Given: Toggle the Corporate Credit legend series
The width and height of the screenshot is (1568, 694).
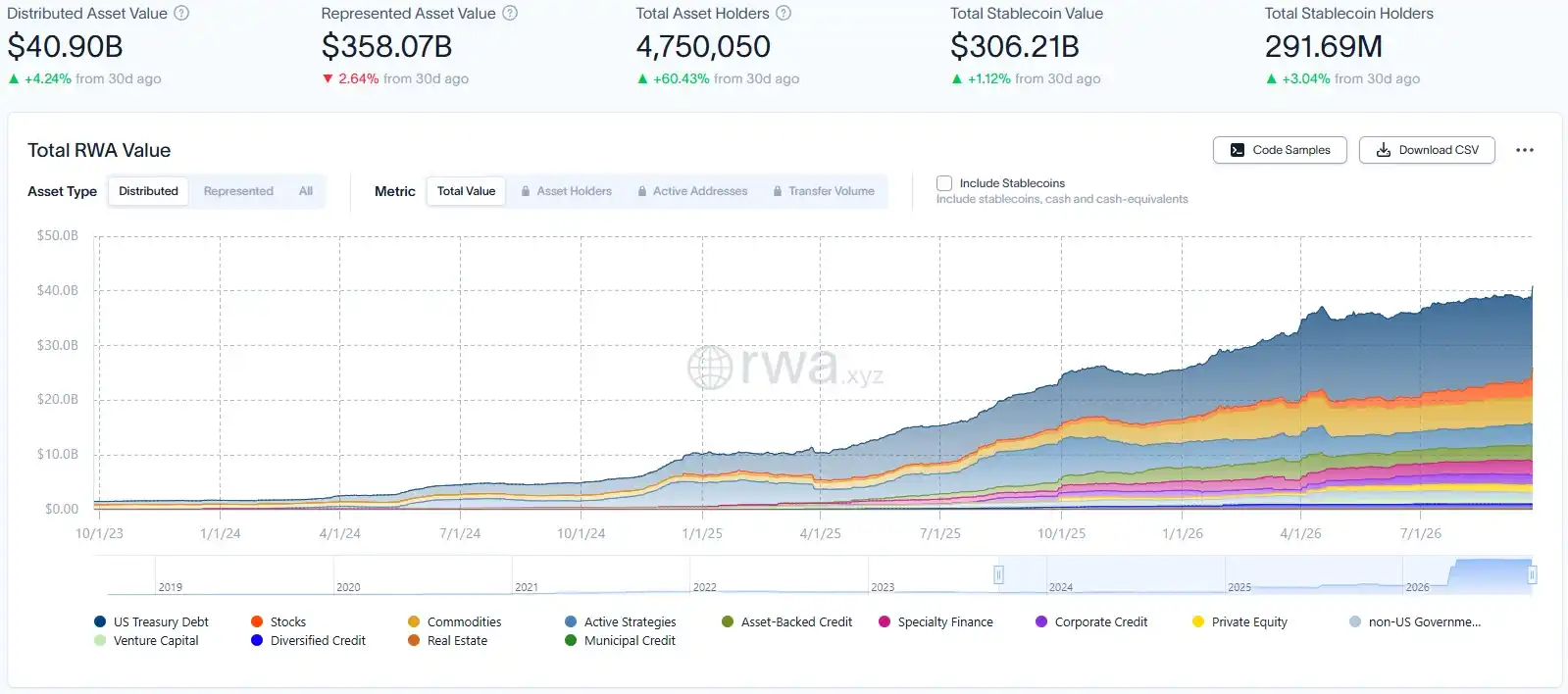Looking at the screenshot, I should (1091, 621).
